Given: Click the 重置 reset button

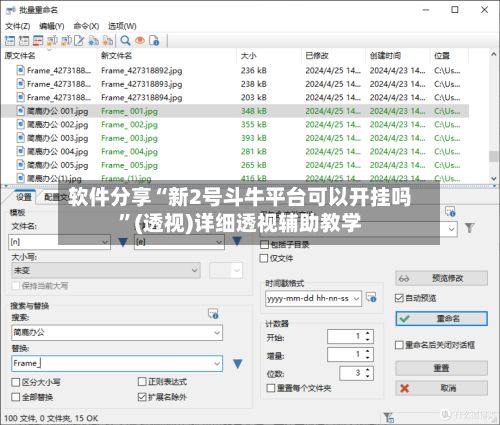Looking at the screenshot, I should click(441, 368).
